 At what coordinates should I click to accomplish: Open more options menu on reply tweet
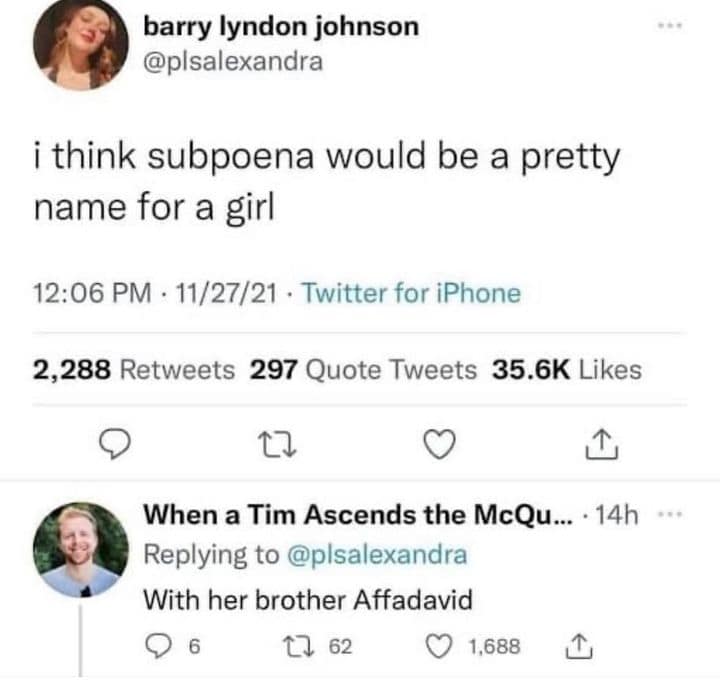point(670,514)
